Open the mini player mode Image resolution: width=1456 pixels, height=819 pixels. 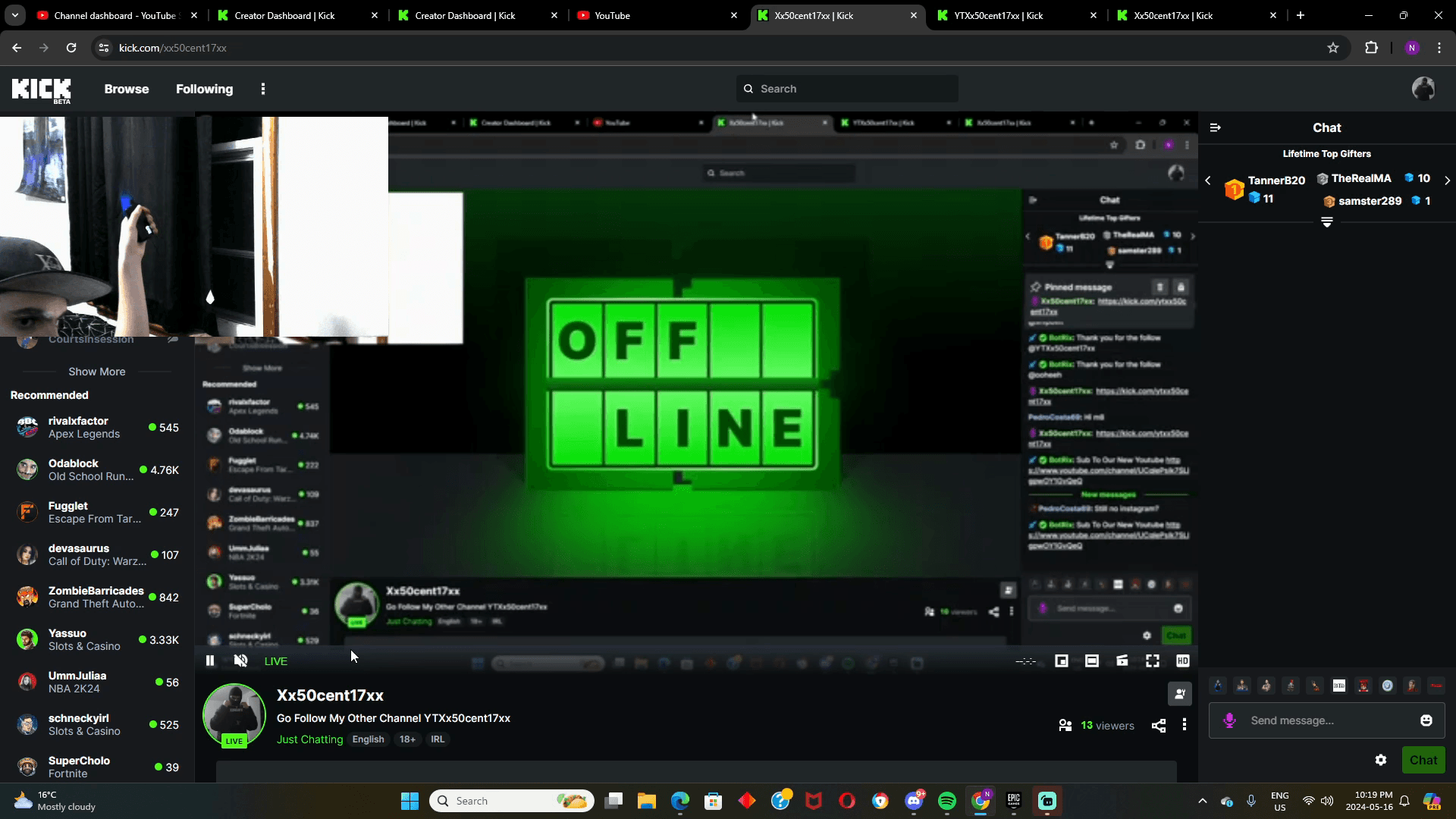point(1062,661)
